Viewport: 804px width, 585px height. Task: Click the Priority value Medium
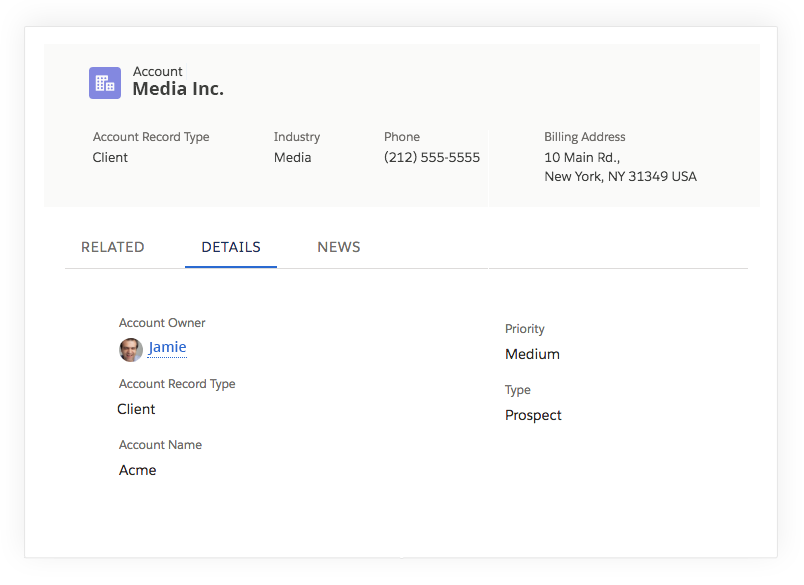click(x=532, y=354)
